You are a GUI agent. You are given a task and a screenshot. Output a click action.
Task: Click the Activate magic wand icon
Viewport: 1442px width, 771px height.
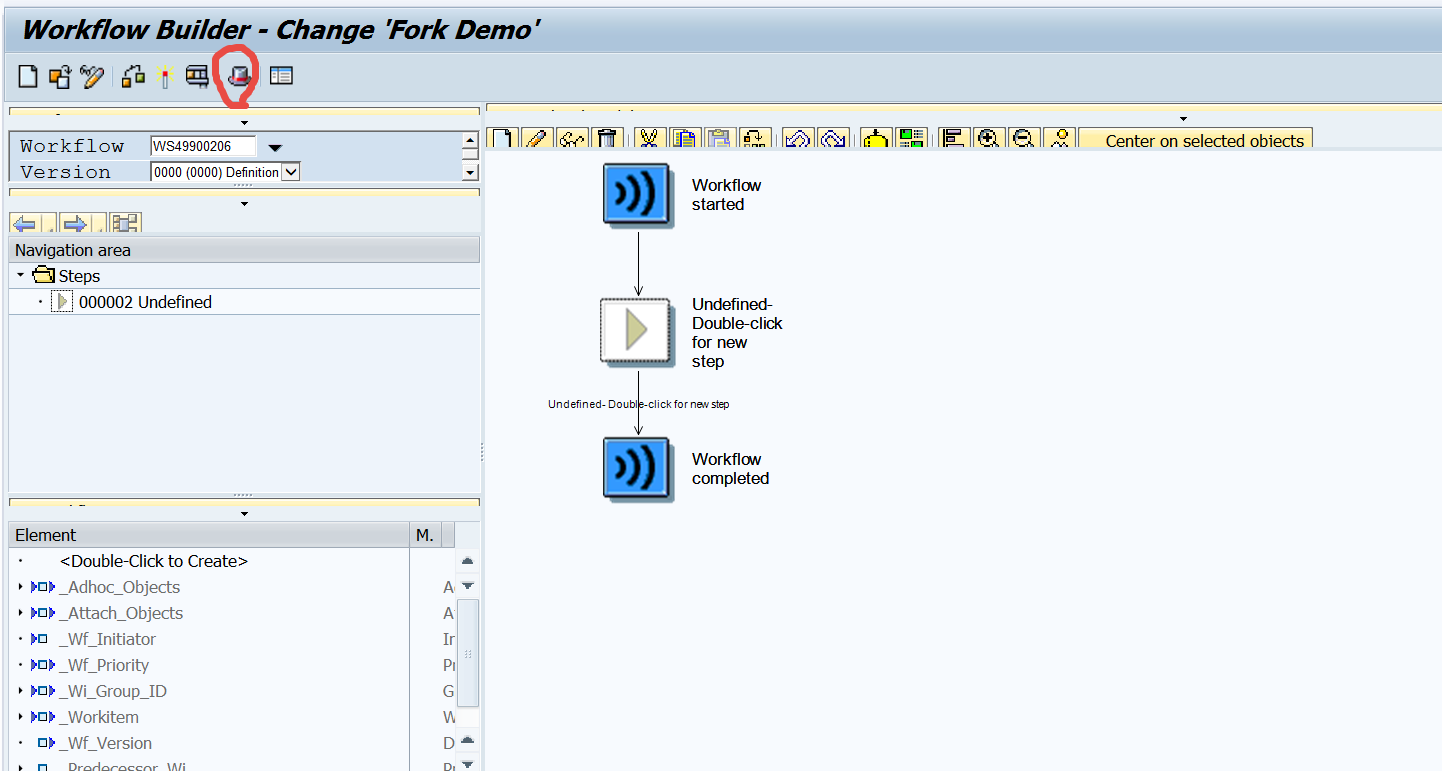click(x=165, y=76)
